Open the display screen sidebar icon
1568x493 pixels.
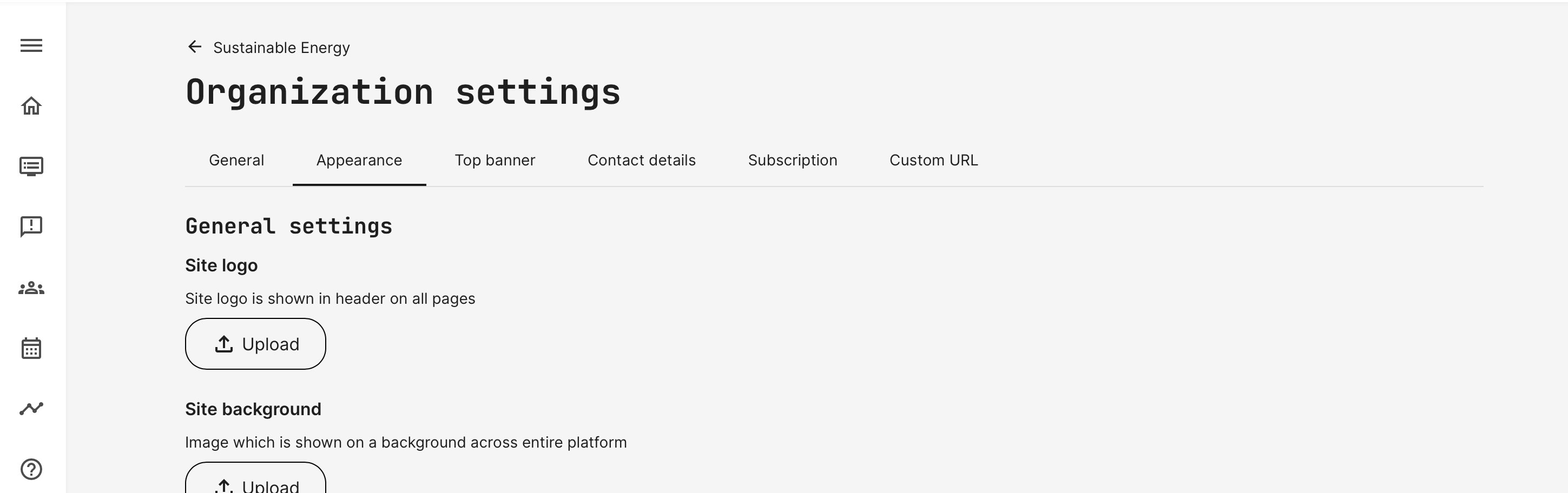(x=31, y=166)
